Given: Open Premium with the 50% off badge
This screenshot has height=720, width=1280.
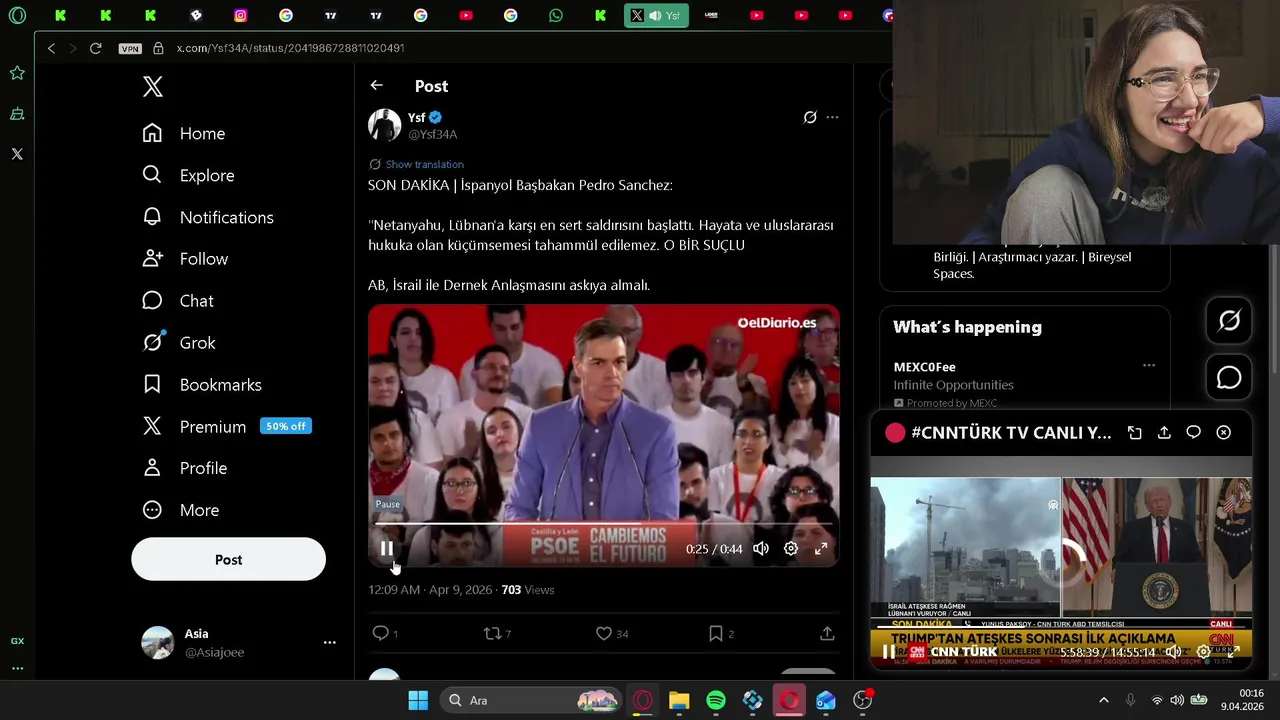Looking at the screenshot, I should tap(226, 426).
